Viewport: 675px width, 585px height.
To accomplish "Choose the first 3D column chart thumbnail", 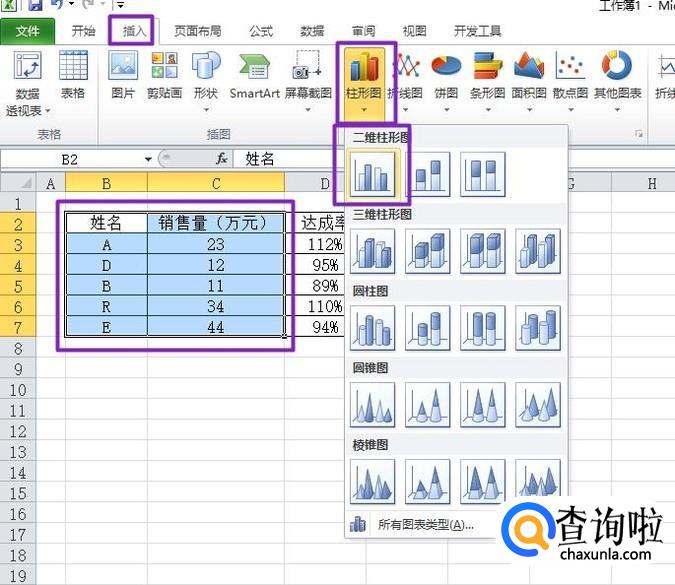I will click(372, 250).
